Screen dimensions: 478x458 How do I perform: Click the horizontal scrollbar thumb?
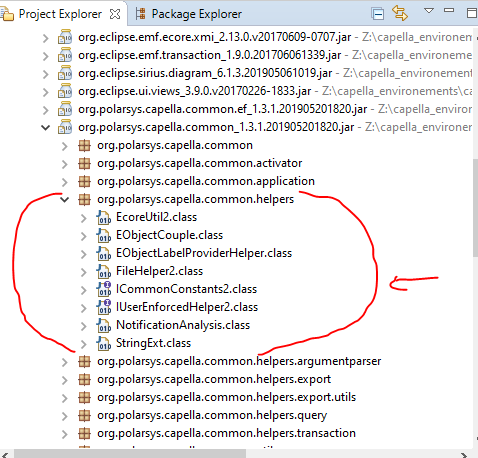[130, 454]
